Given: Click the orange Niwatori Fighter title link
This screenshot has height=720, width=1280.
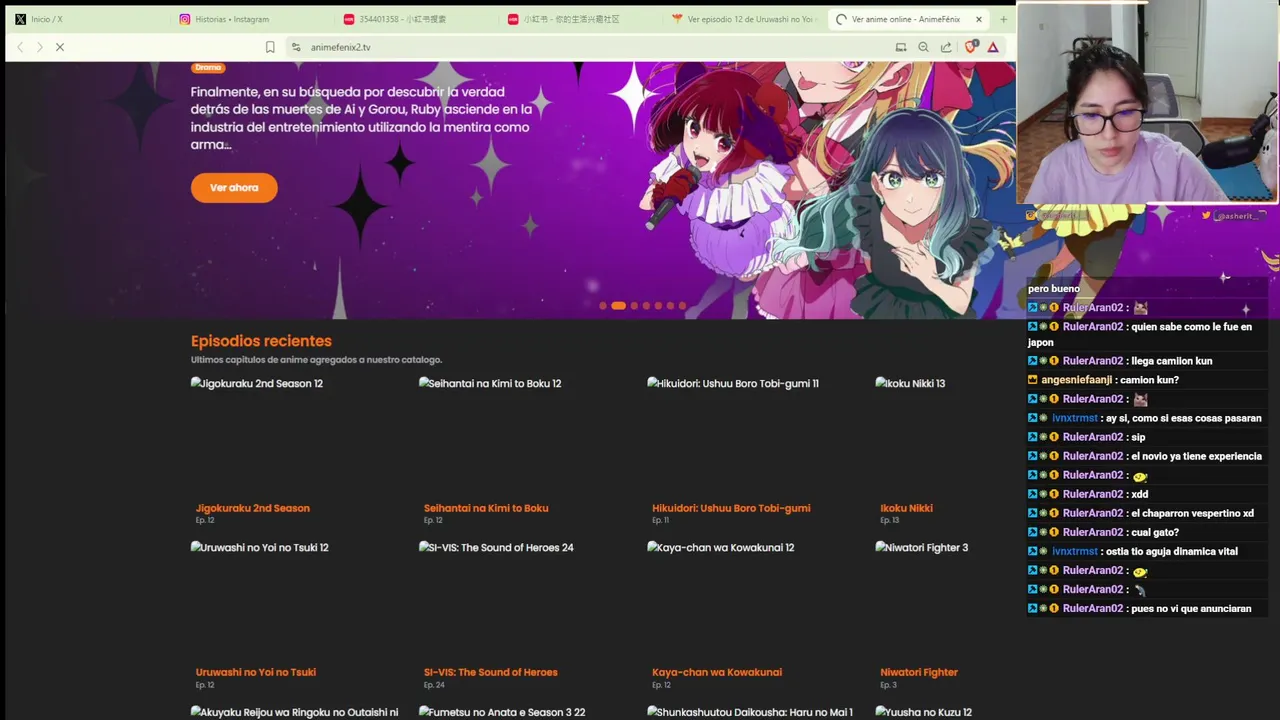Looking at the screenshot, I should point(919,672).
